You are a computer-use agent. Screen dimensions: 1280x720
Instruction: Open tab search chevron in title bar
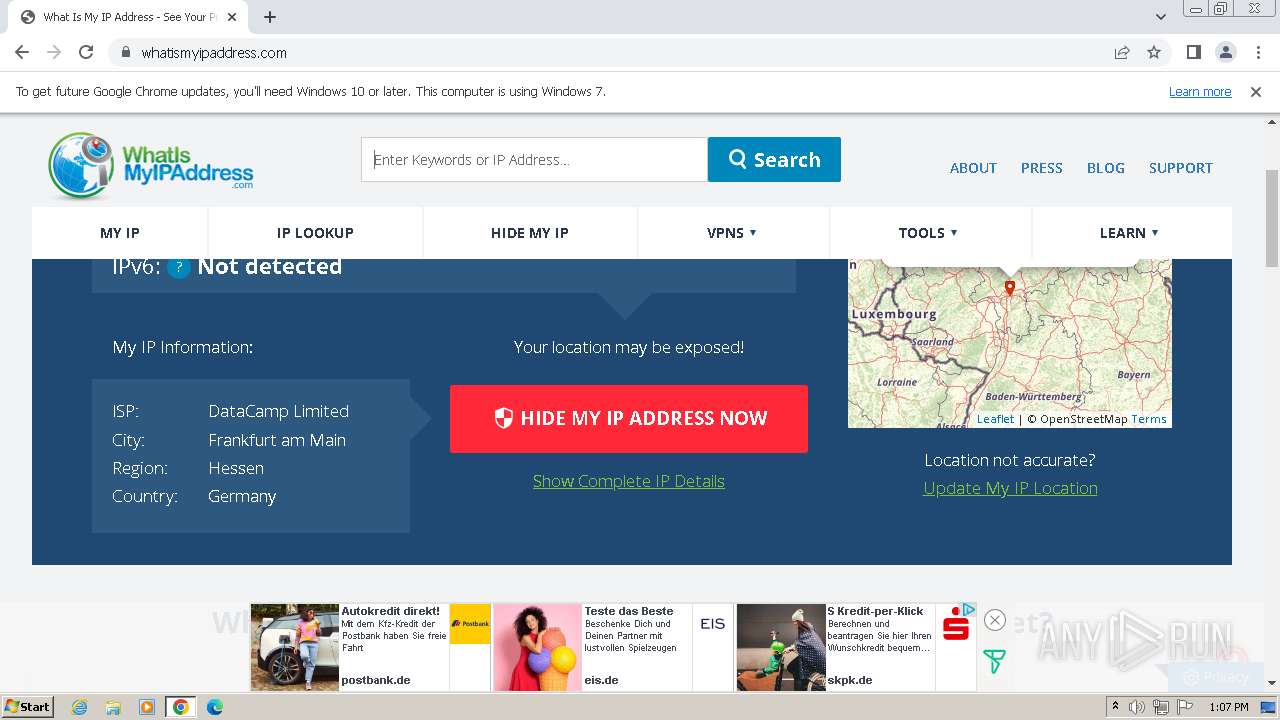[x=1161, y=17]
